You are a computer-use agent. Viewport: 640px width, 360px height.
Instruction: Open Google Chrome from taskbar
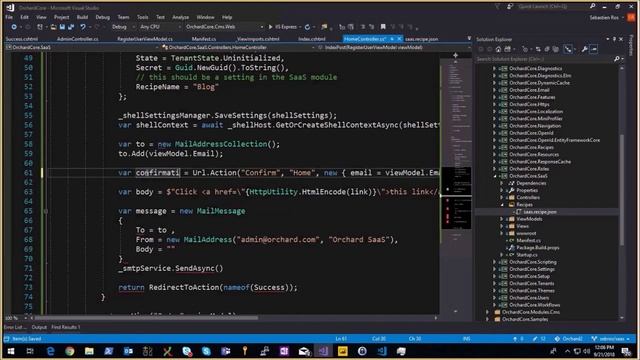[70, 351]
